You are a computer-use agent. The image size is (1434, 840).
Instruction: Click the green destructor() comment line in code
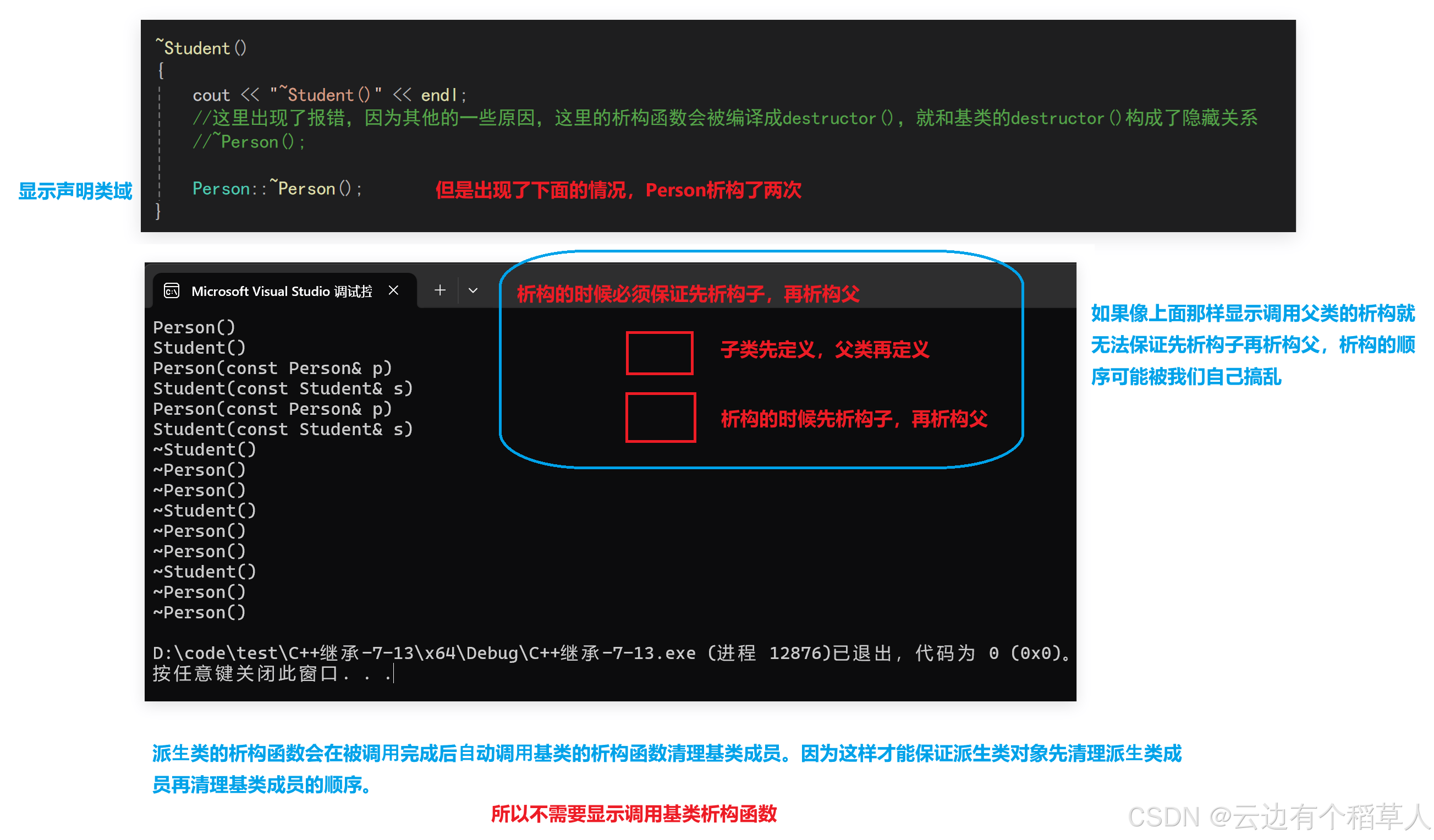725,118
